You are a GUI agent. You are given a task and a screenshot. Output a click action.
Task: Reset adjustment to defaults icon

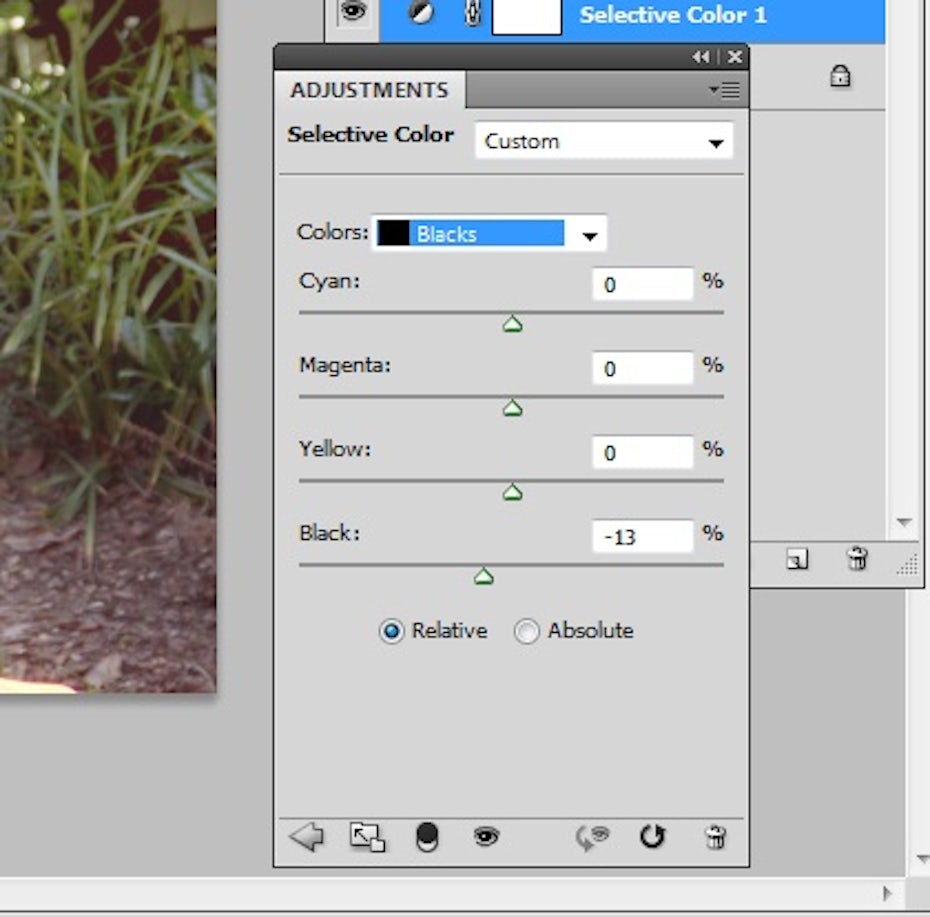[x=652, y=837]
